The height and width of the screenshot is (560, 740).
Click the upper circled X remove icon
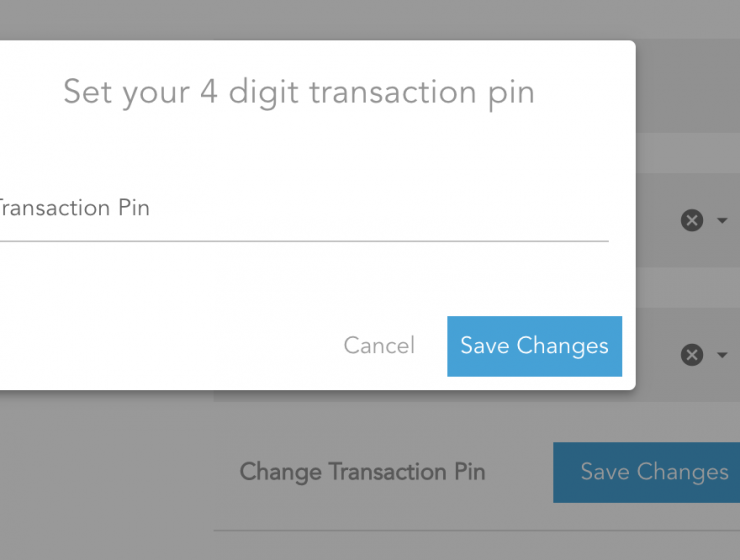click(x=692, y=220)
